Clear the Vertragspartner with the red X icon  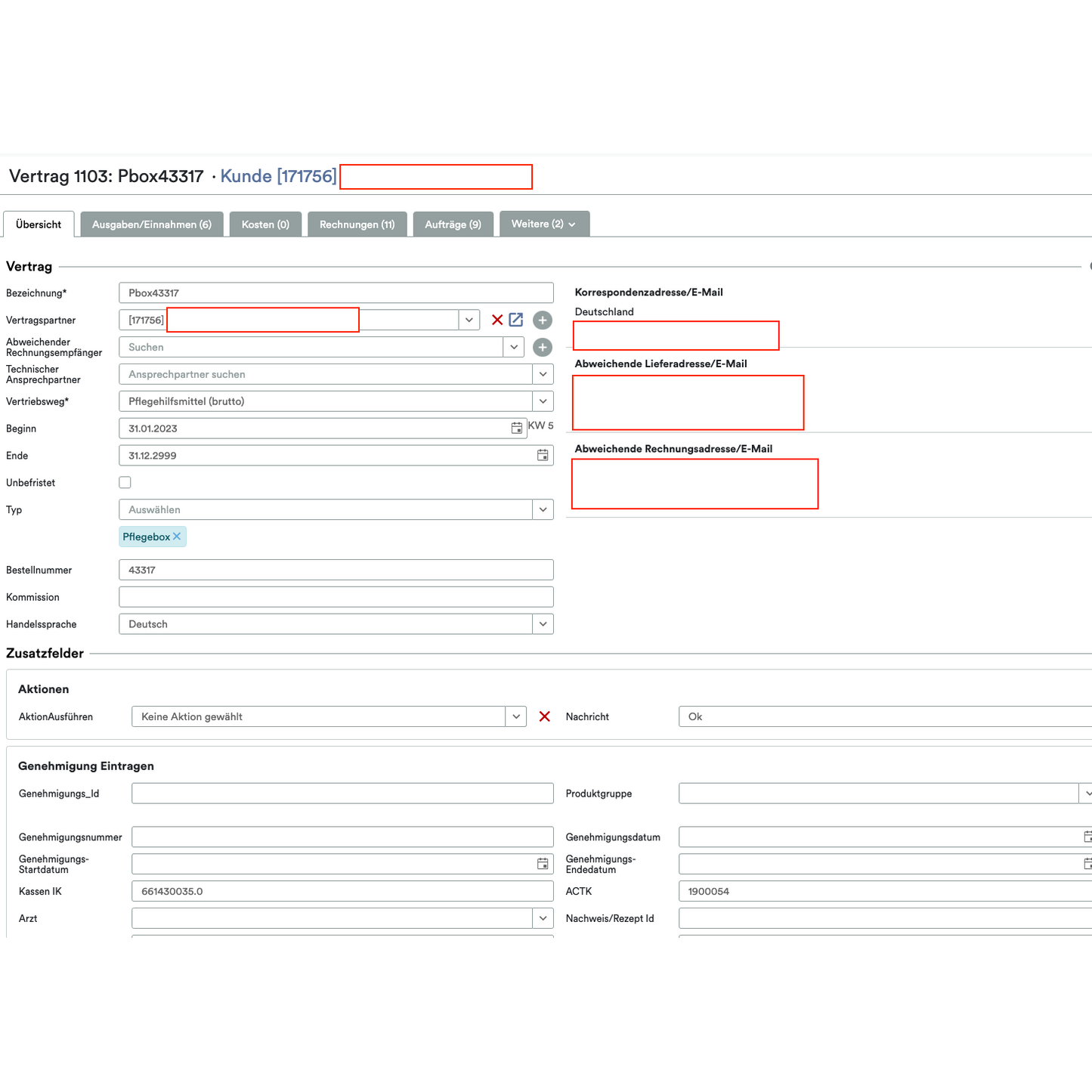(497, 320)
